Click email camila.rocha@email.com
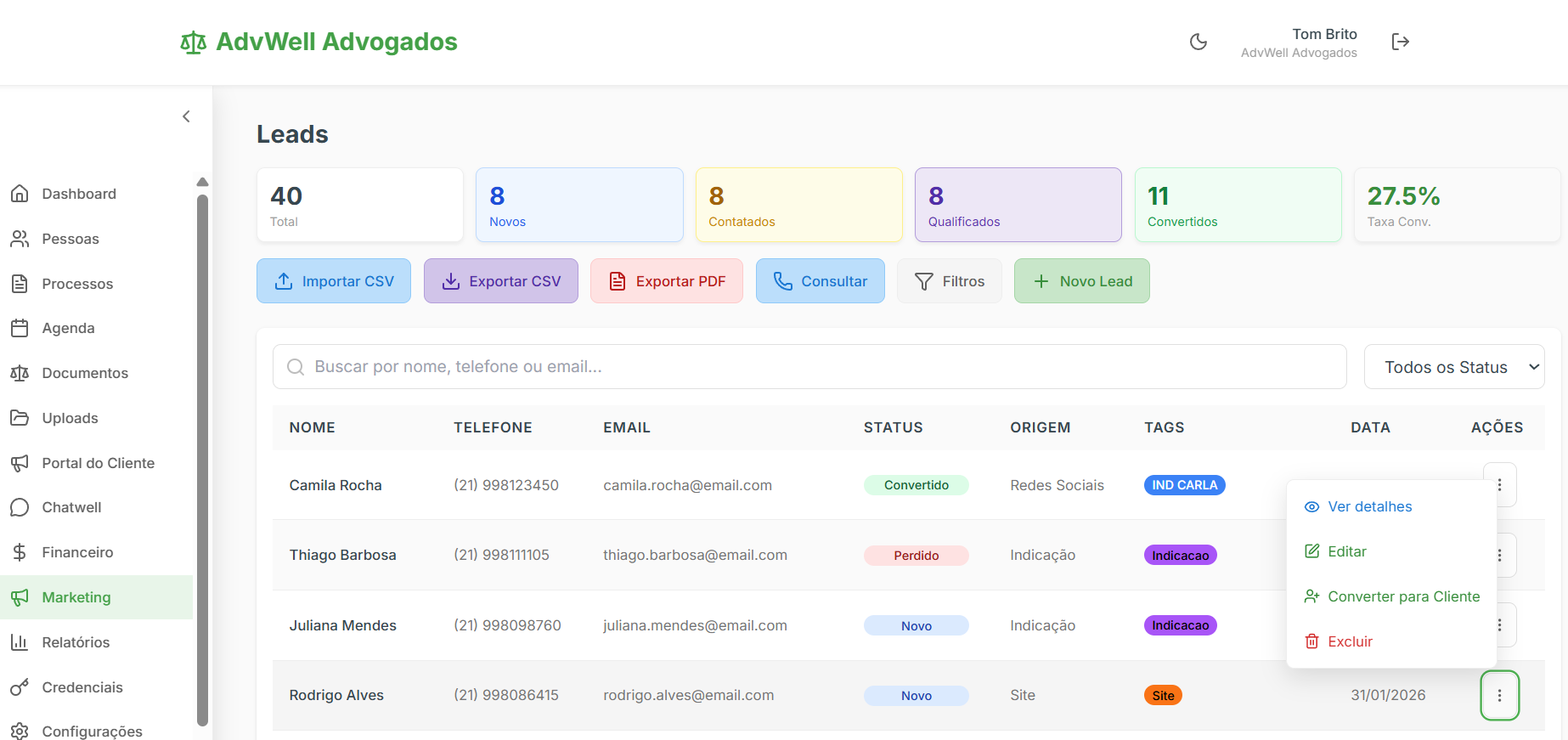1568x740 pixels. [x=688, y=485]
